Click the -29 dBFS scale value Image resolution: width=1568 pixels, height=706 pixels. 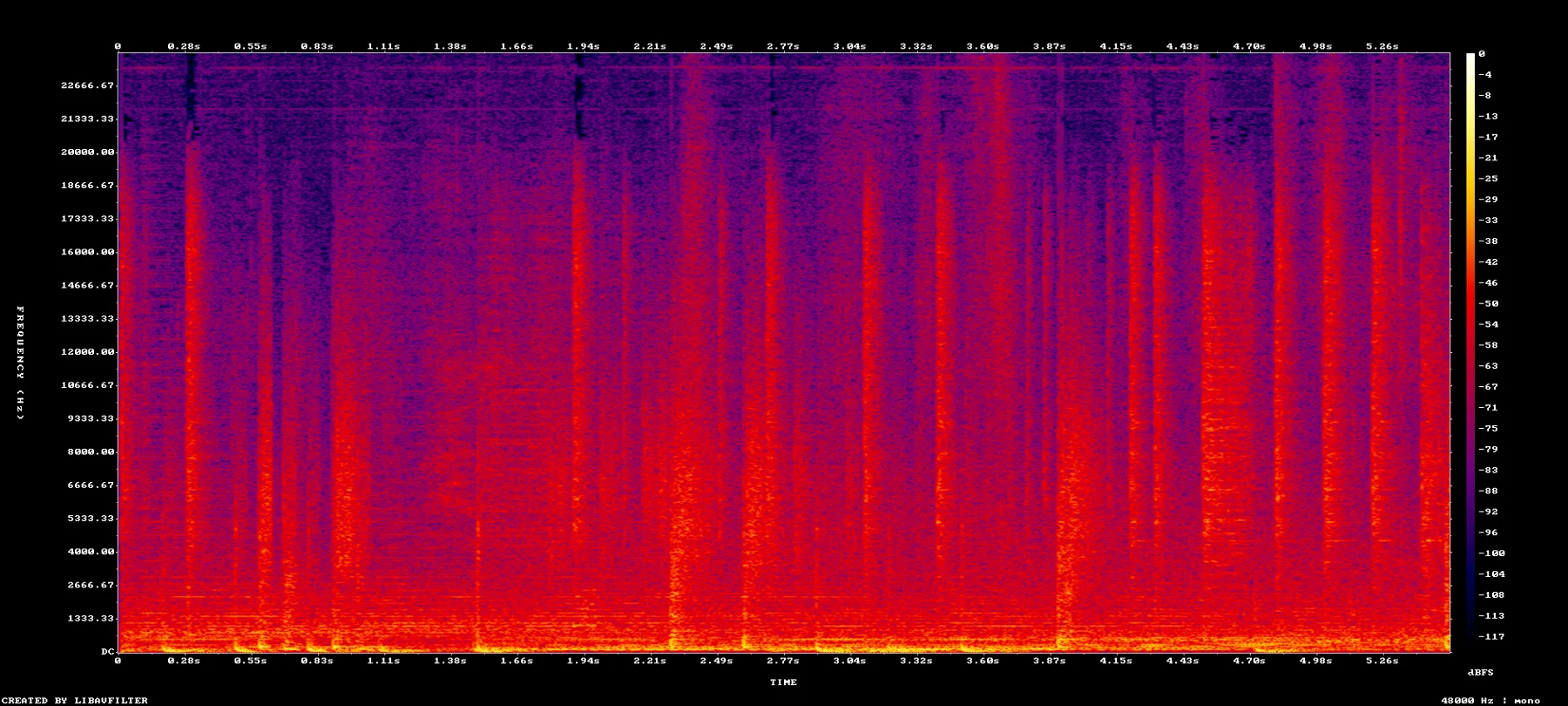coord(1488,200)
